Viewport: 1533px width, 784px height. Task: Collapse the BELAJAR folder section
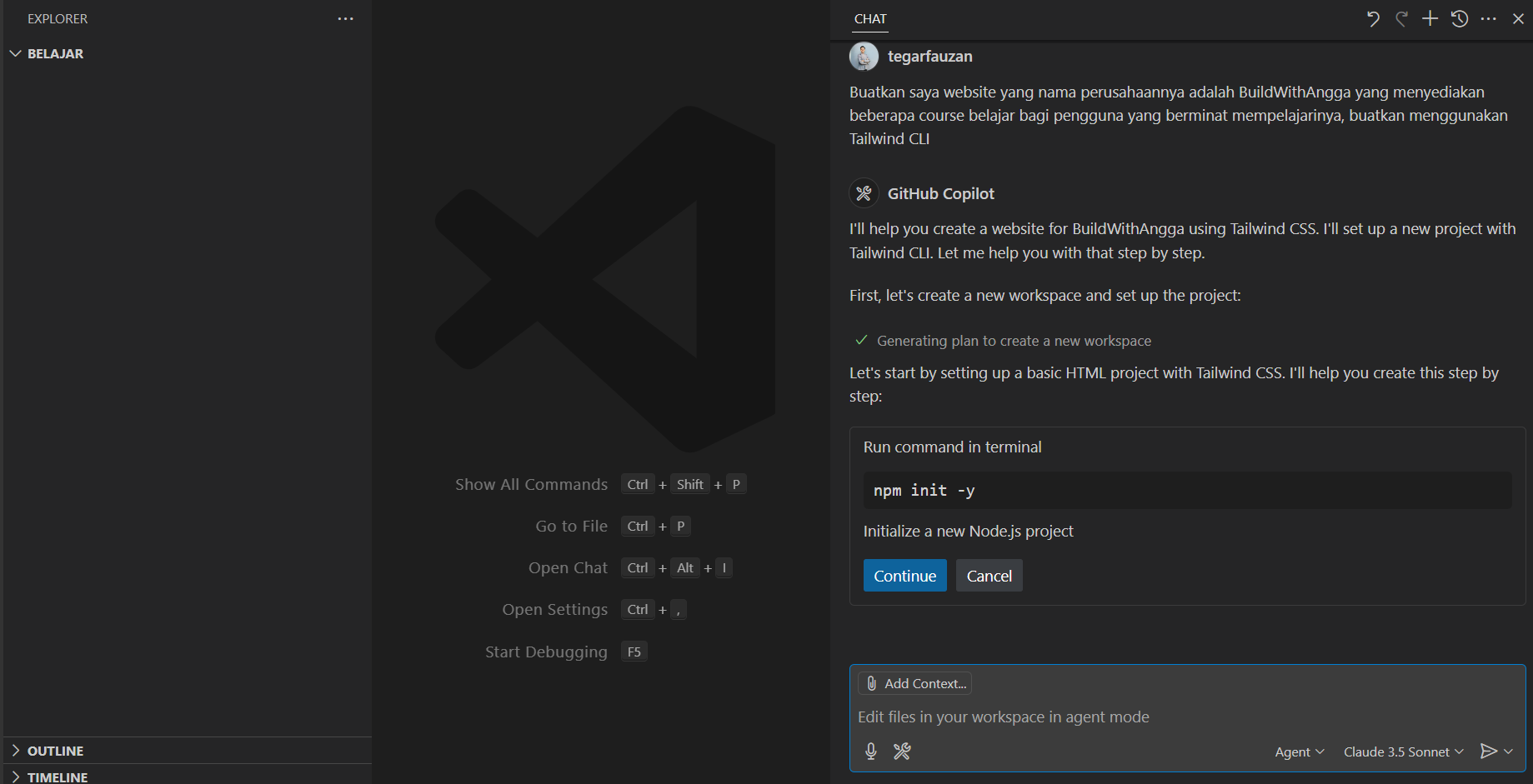pos(188,53)
